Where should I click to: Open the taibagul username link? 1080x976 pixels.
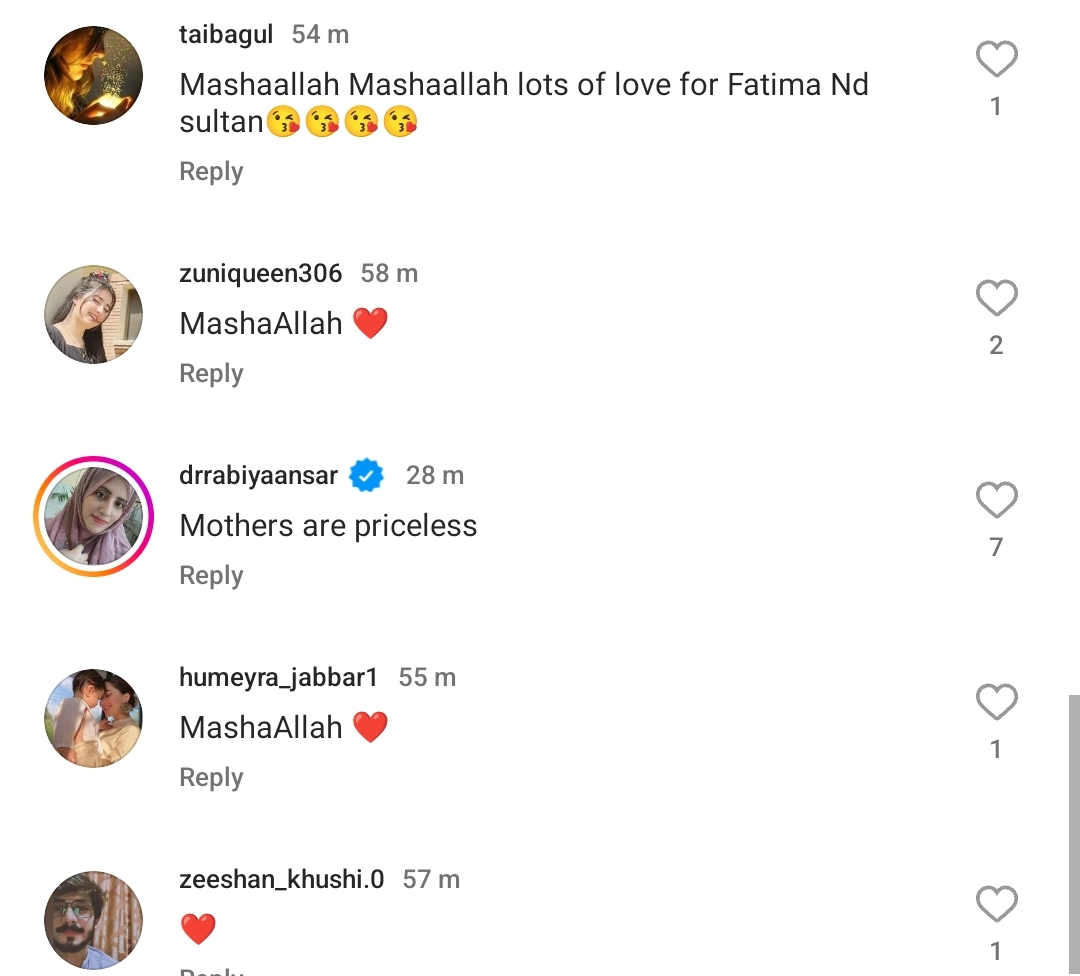point(226,34)
